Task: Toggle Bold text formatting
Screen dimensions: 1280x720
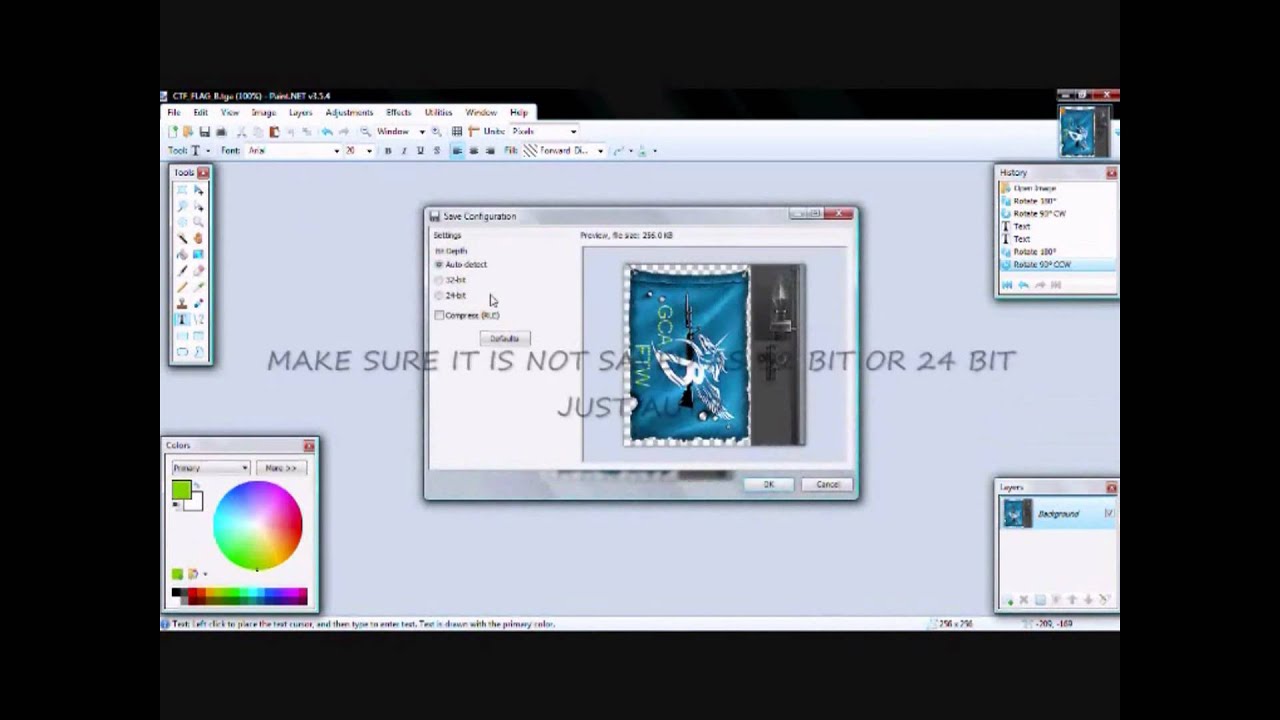Action: click(x=388, y=150)
